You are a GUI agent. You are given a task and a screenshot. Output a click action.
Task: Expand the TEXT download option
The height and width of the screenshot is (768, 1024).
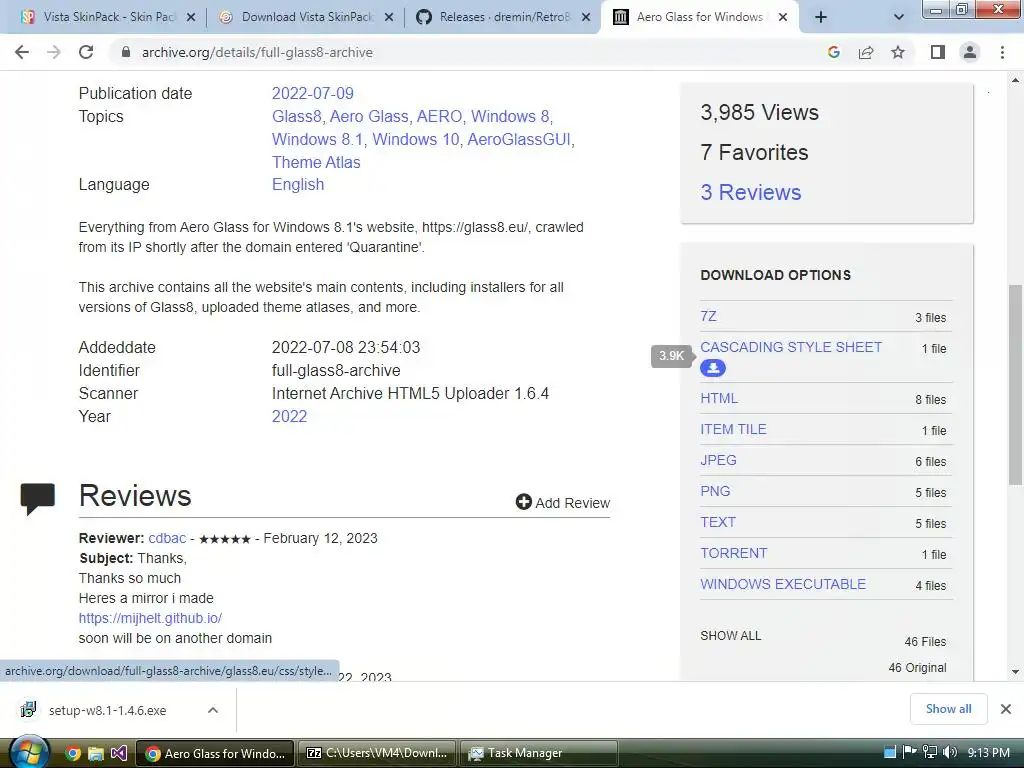[x=718, y=522]
